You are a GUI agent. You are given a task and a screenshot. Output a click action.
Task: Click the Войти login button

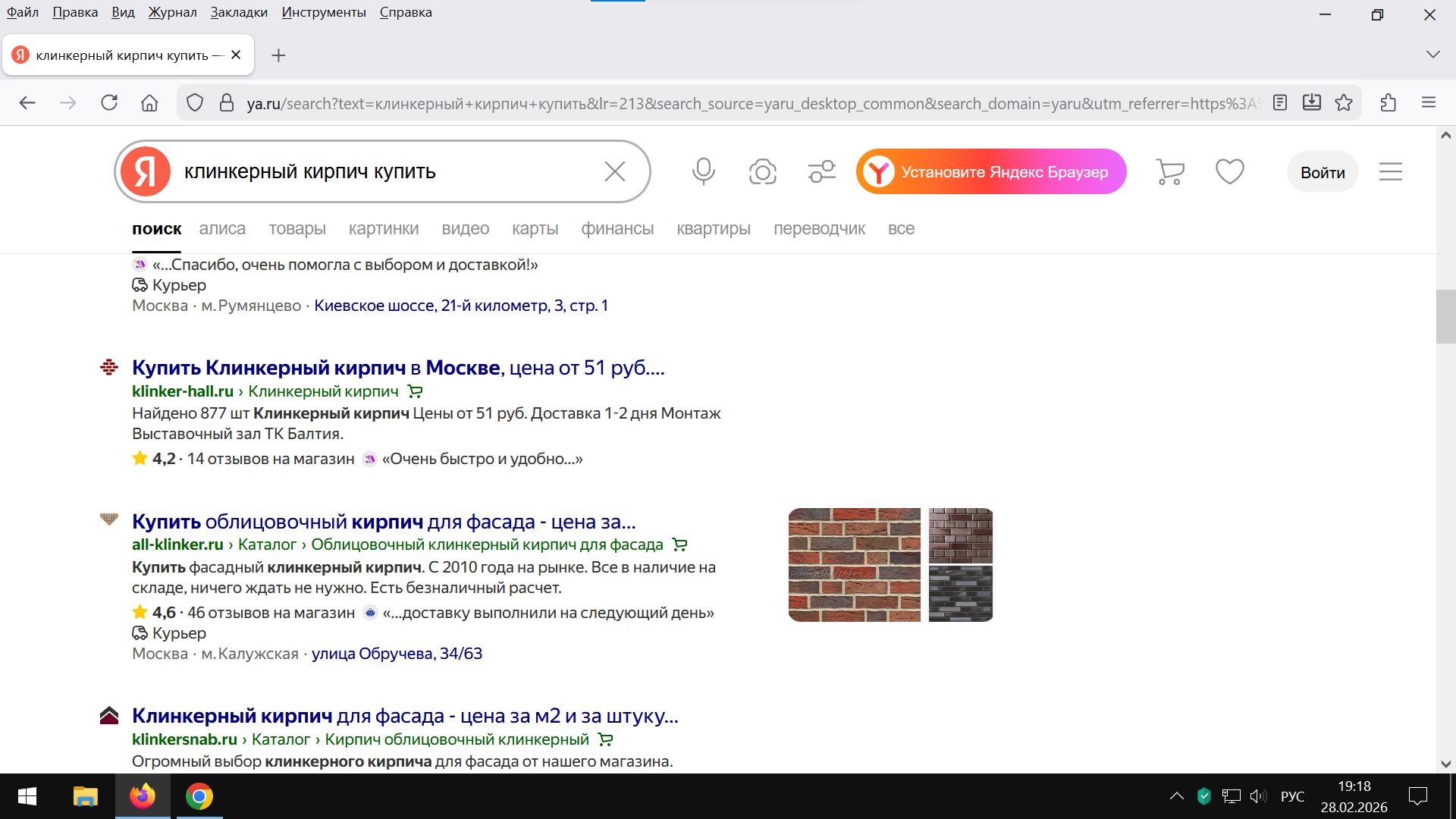1322,172
